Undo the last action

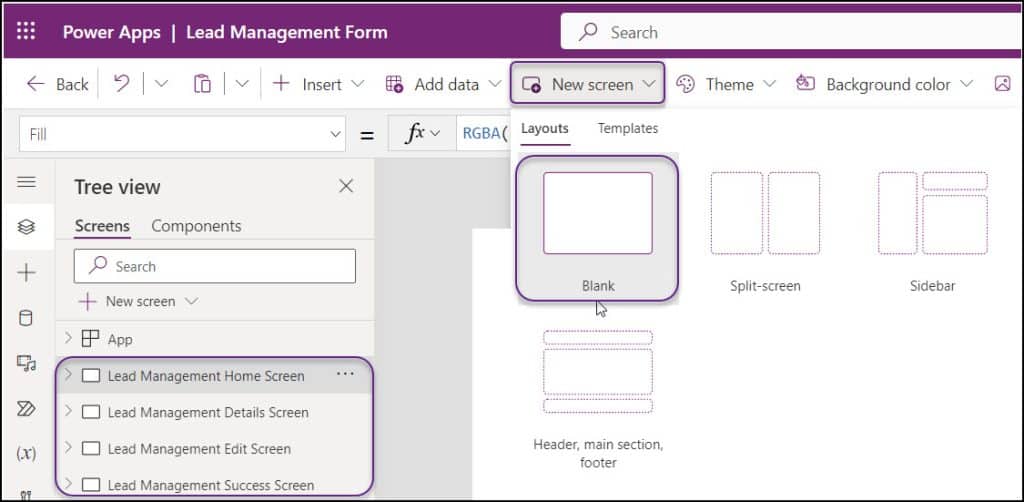click(121, 84)
